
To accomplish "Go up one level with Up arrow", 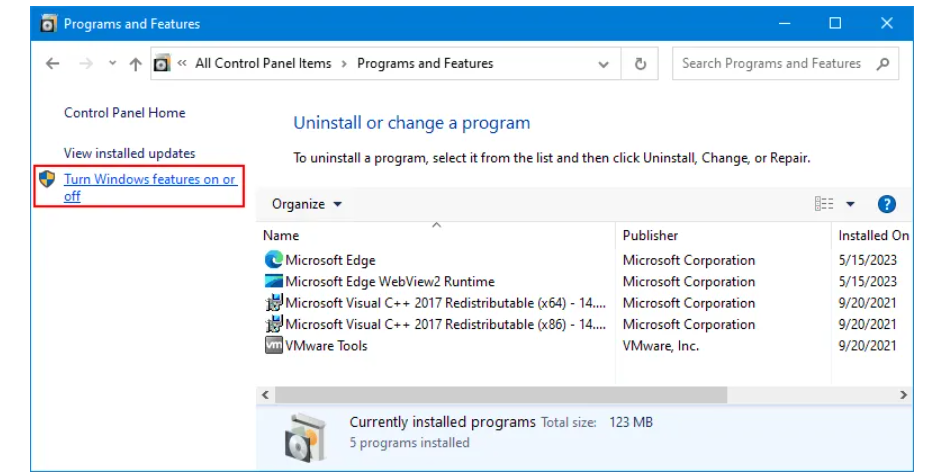I will 136,63.
